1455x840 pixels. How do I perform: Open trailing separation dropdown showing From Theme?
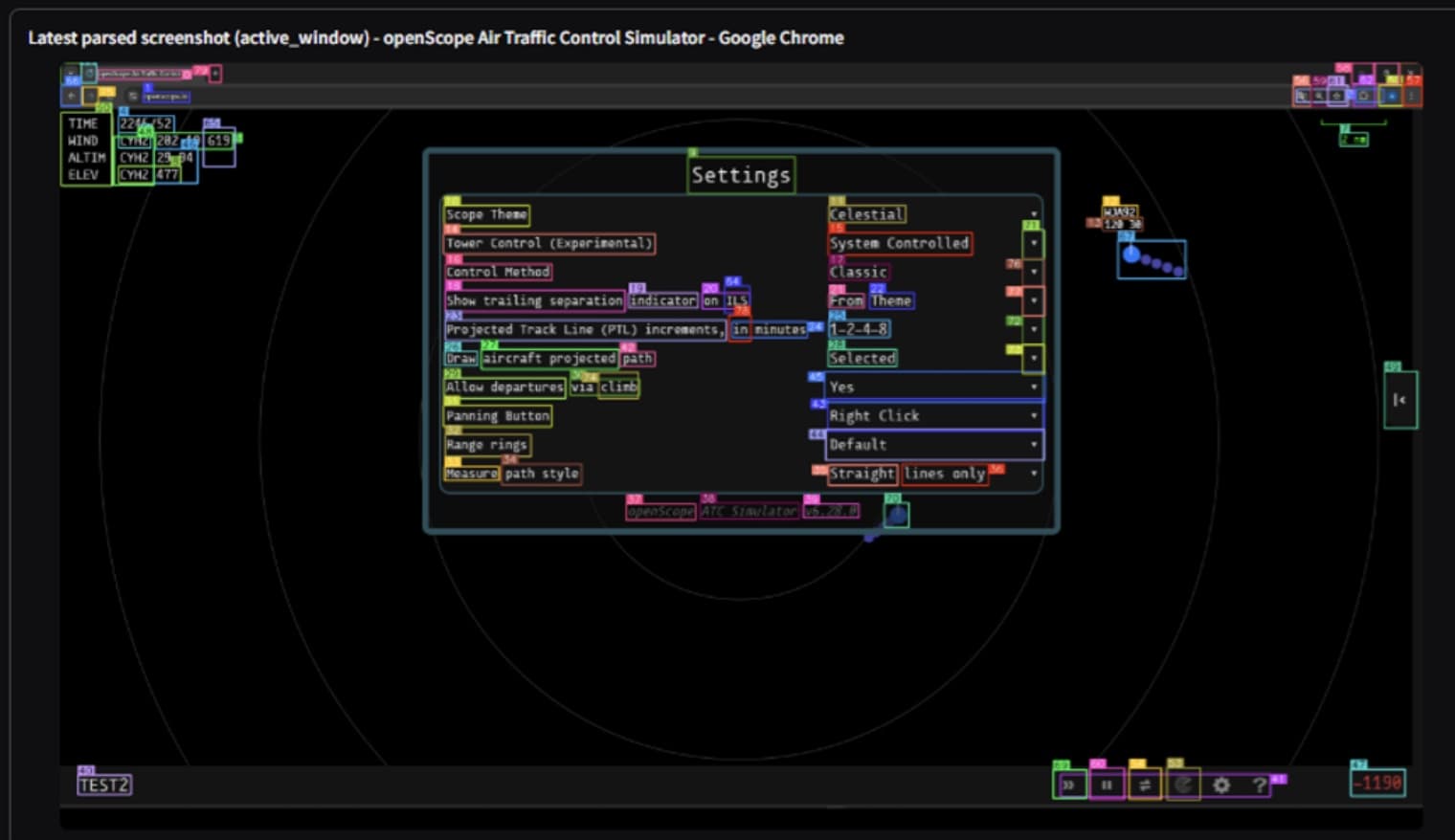934,300
